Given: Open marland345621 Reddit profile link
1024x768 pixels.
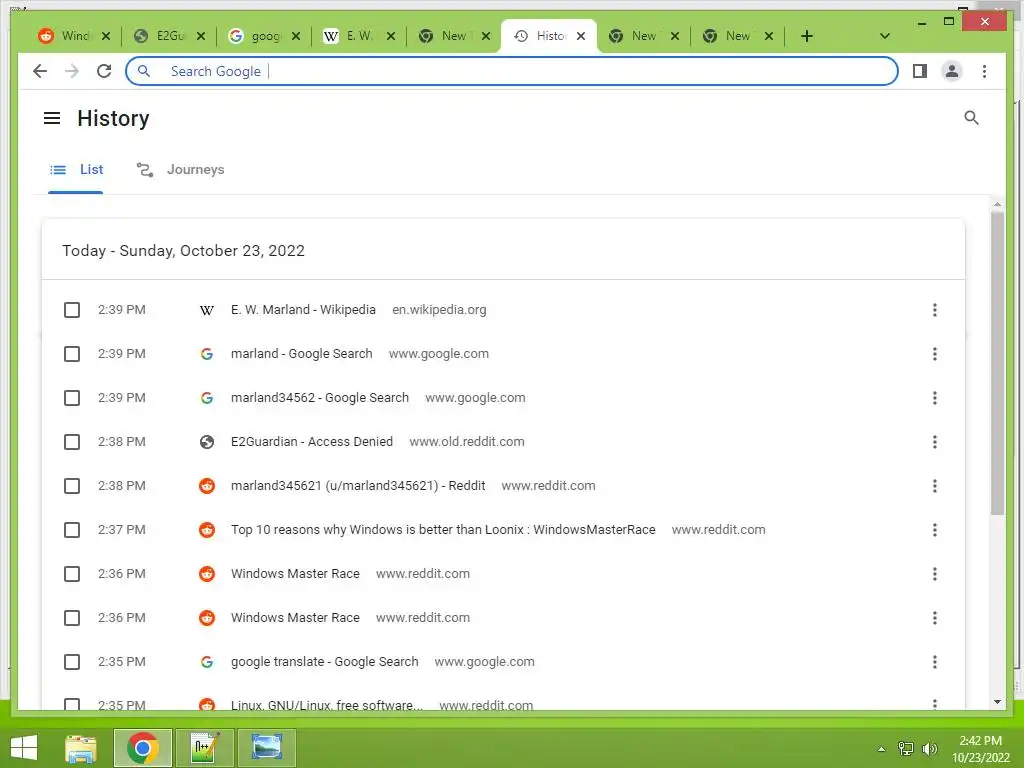Looking at the screenshot, I should (358, 486).
